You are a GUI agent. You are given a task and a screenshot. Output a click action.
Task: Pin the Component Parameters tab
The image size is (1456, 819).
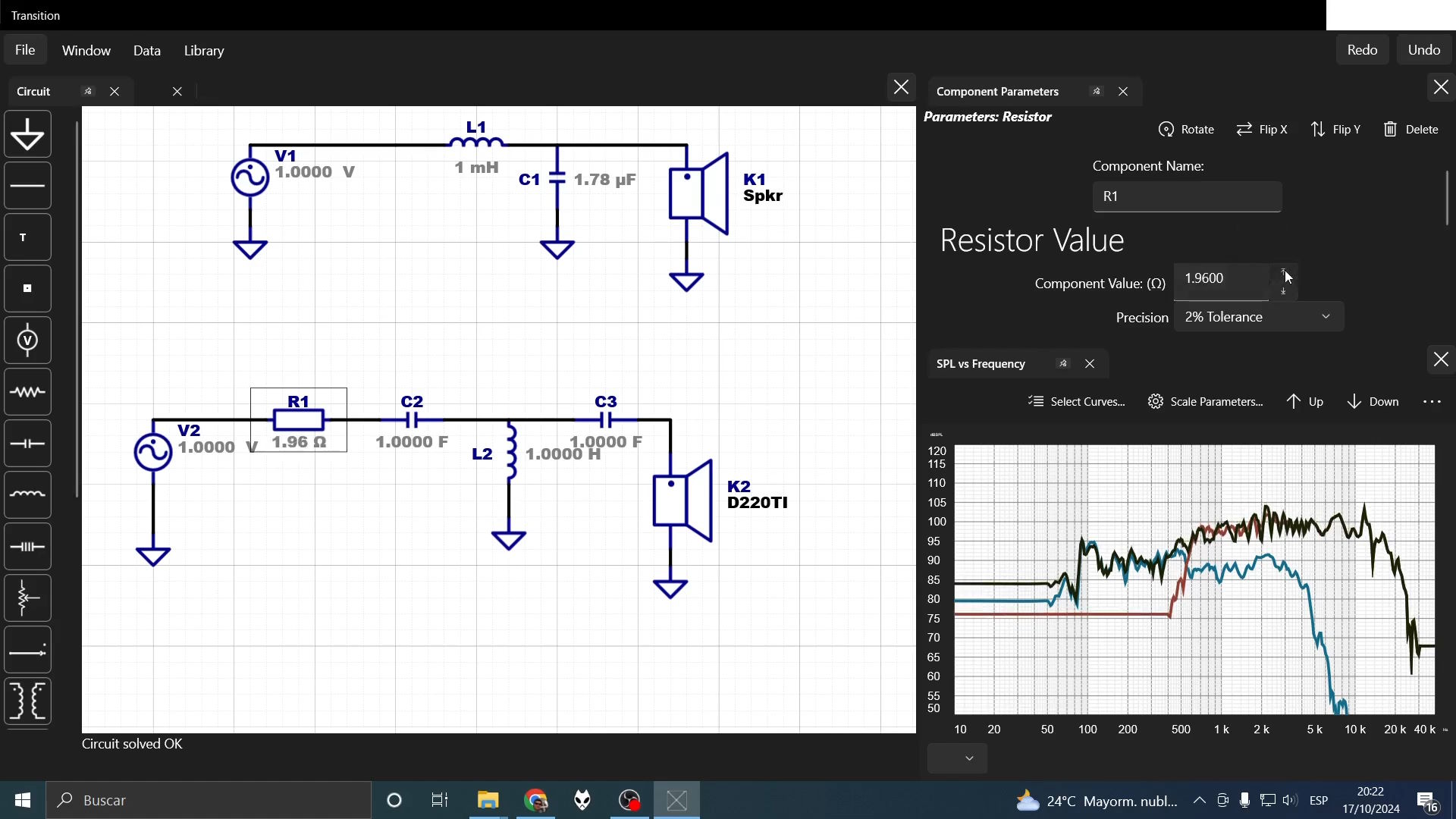1097,91
